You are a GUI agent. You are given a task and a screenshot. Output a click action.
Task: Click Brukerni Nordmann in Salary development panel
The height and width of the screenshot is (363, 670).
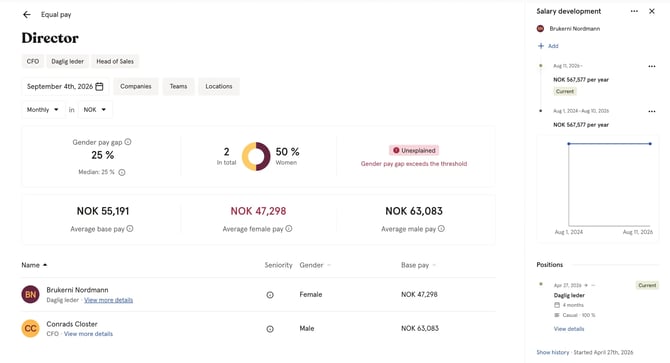pyautogui.click(x=575, y=29)
